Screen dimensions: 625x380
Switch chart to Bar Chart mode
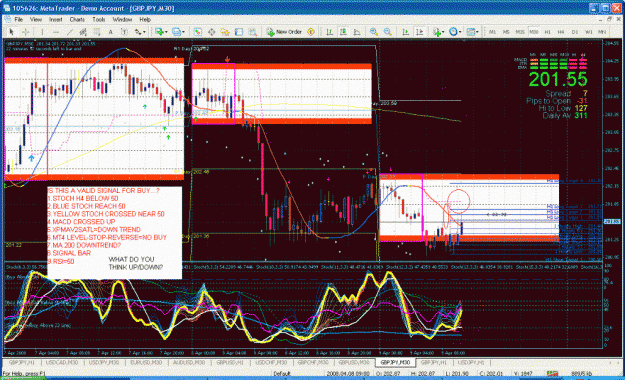pyautogui.click(x=329, y=32)
